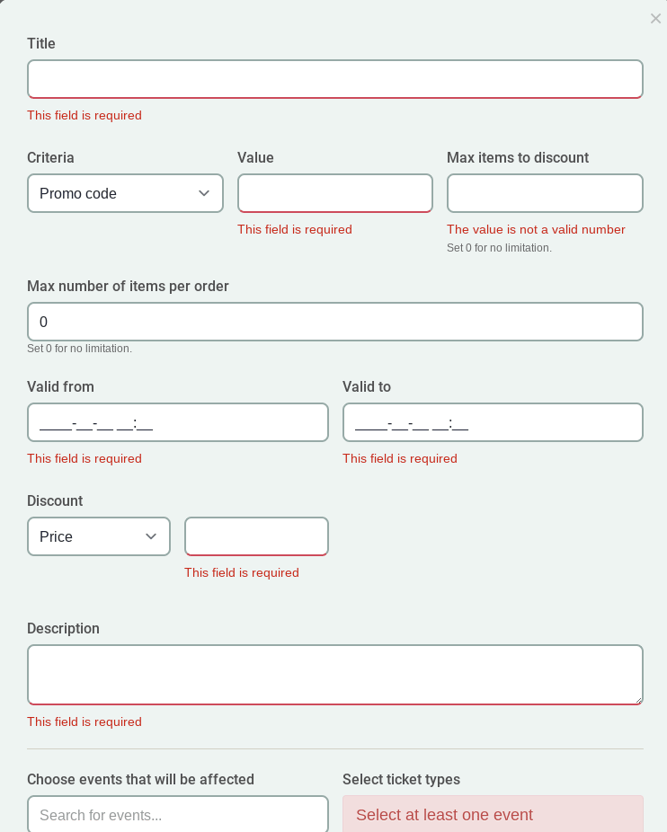Click the Search for events field
Screen dimensions: 667x832
[177, 814]
